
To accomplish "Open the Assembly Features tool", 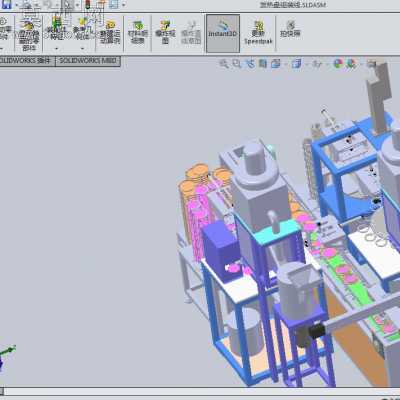I will click(x=56, y=29).
